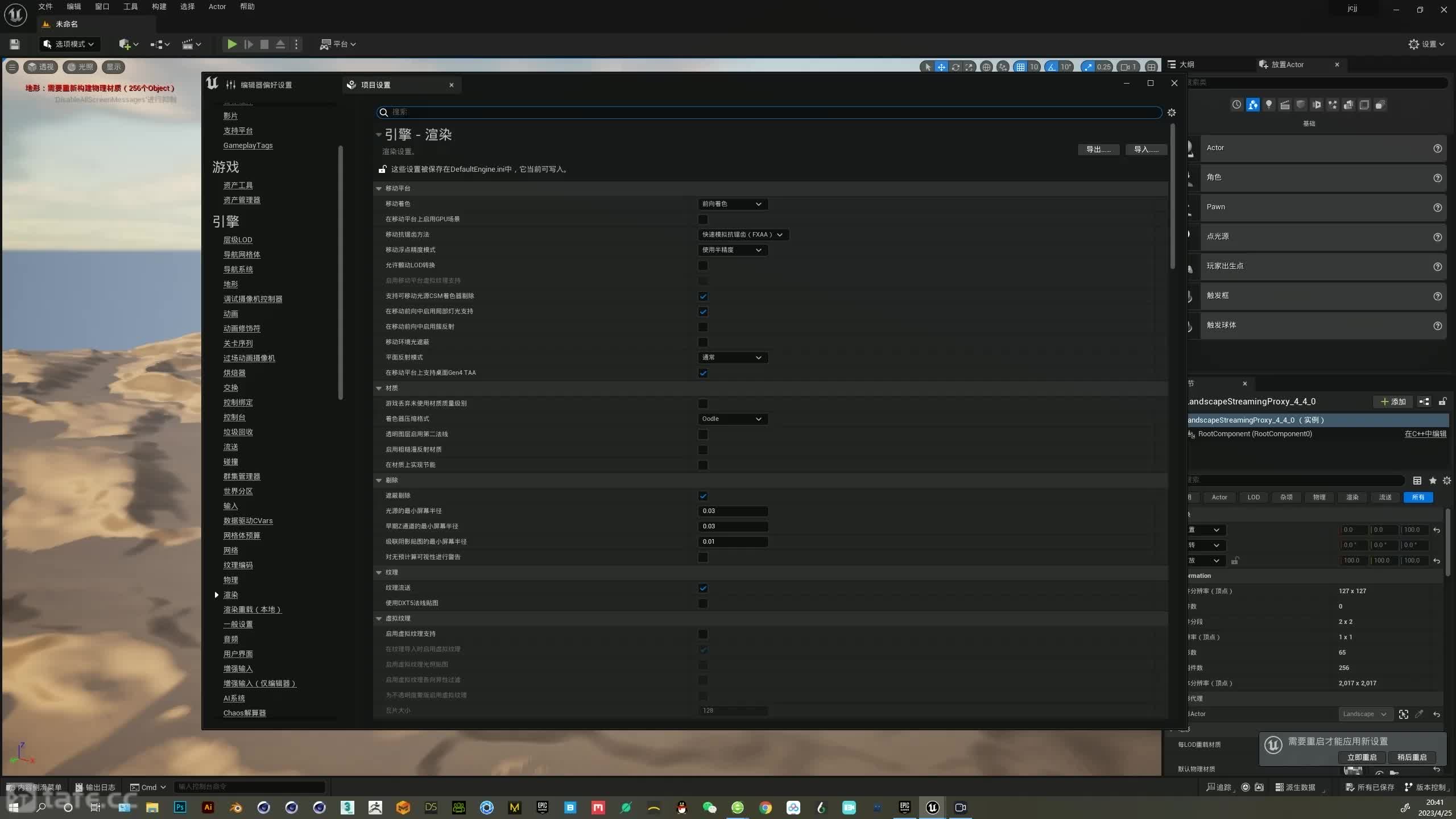1456x819 pixels.
Task: Click the Stop simulation button
Action: (x=264, y=44)
